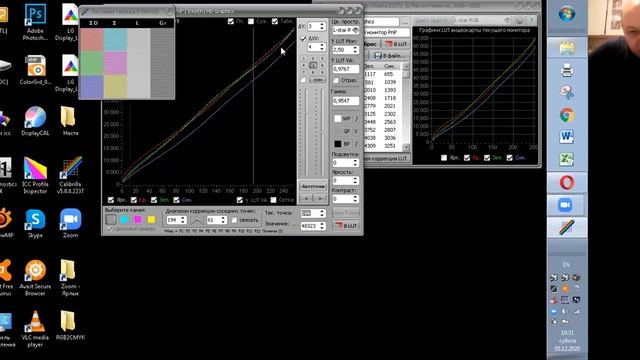Launch Calibrilla v5.0.0.2237 desktop shortcut

click(x=71, y=175)
